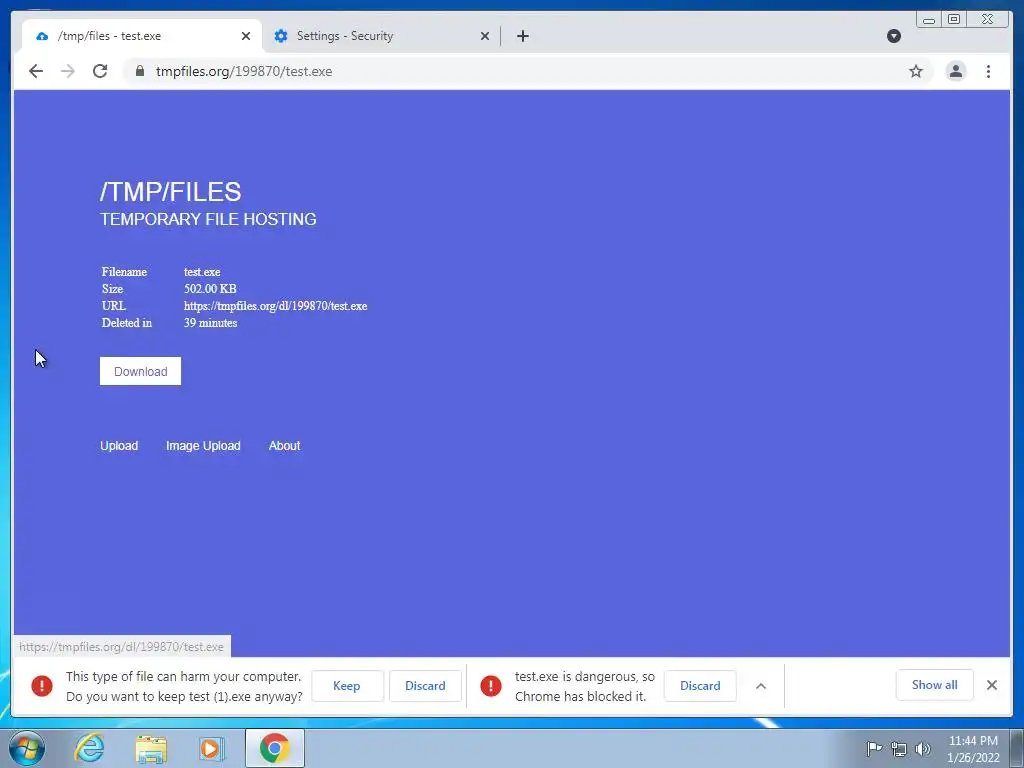
Task: Open the taskbar clock showing 11:44 PM
Action: coord(973,749)
